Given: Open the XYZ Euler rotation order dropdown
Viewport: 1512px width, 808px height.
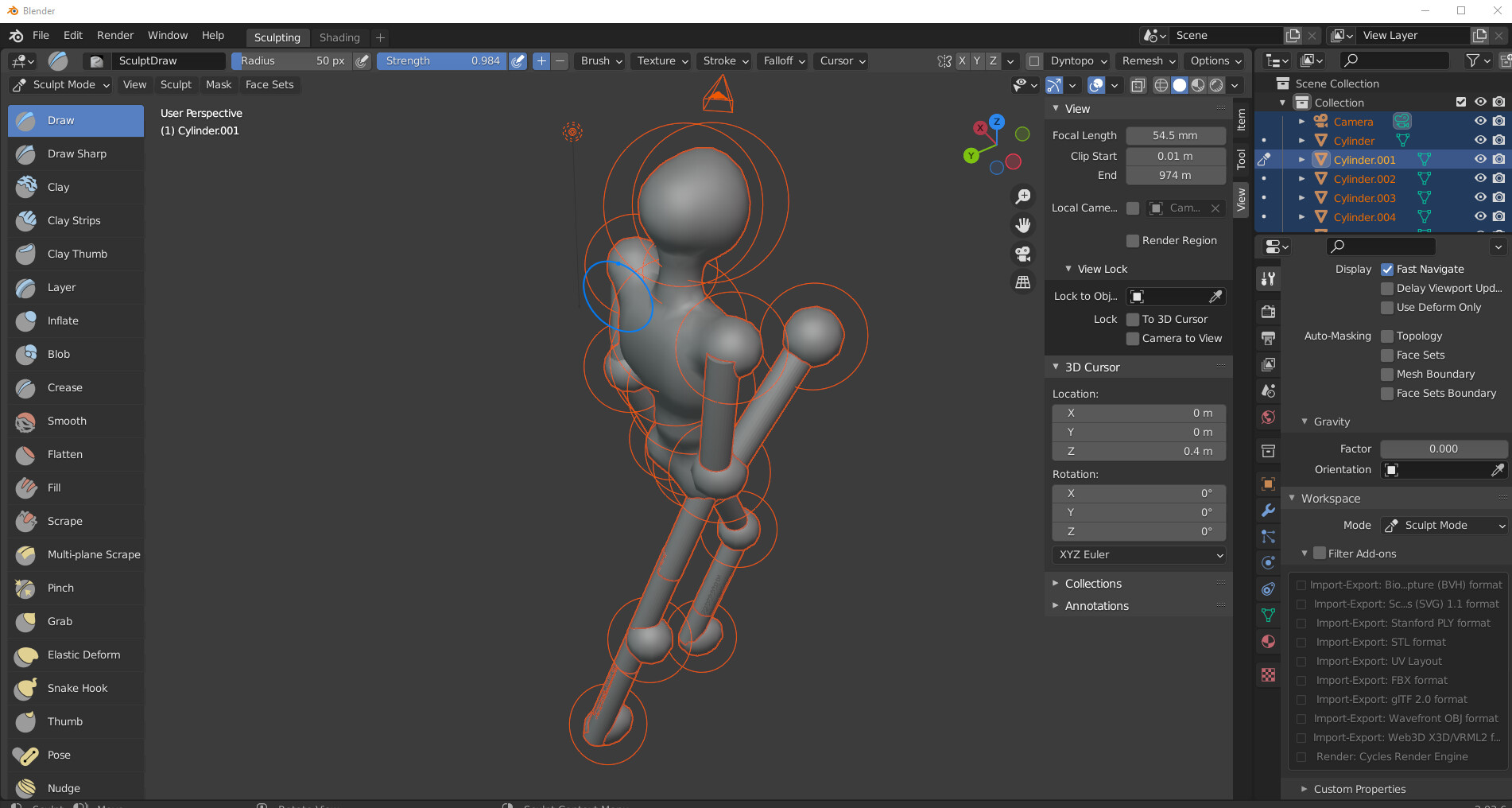Looking at the screenshot, I should click(1138, 554).
